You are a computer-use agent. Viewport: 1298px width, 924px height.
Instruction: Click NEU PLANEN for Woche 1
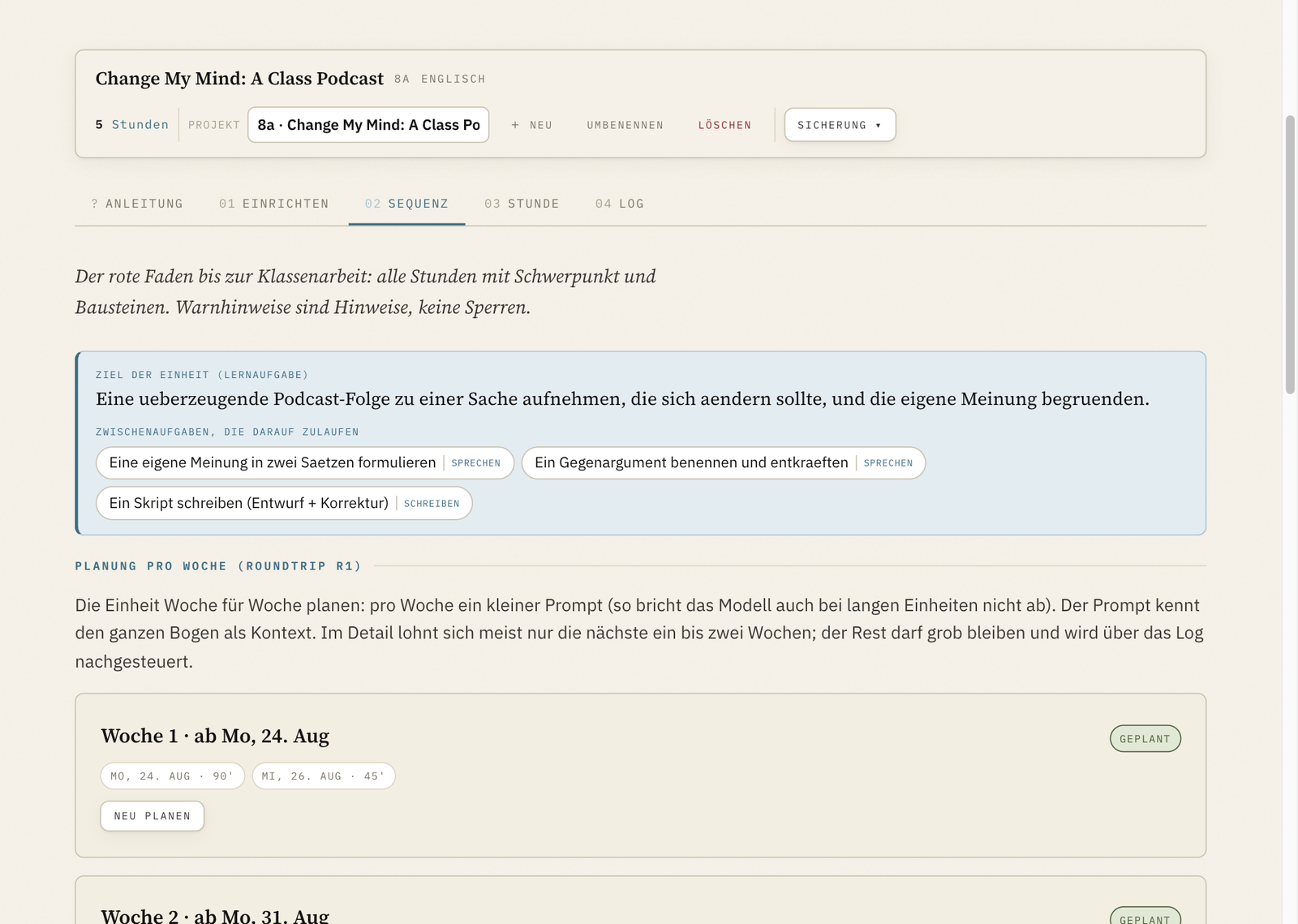coord(153,816)
